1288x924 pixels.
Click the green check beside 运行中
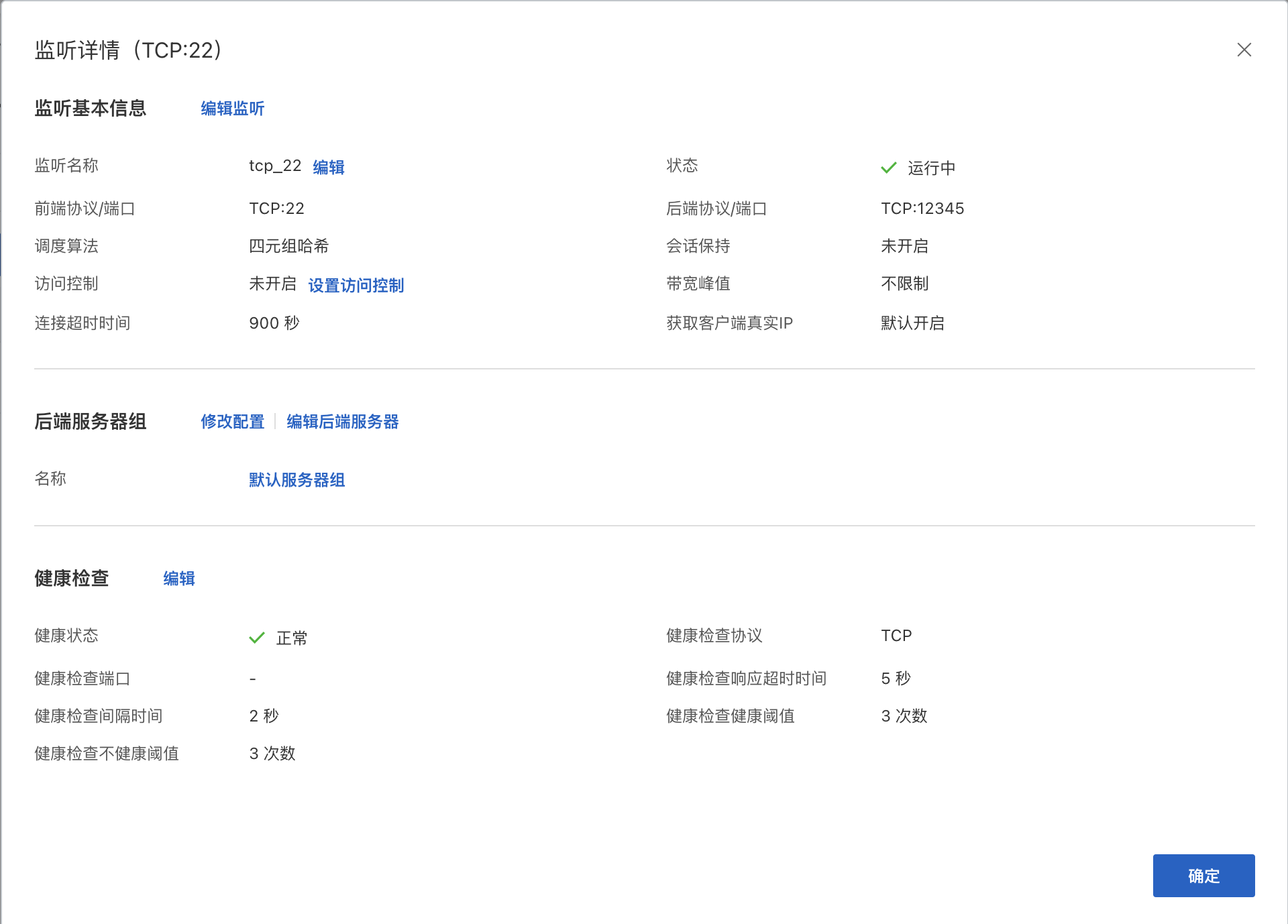tap(888, 168)
